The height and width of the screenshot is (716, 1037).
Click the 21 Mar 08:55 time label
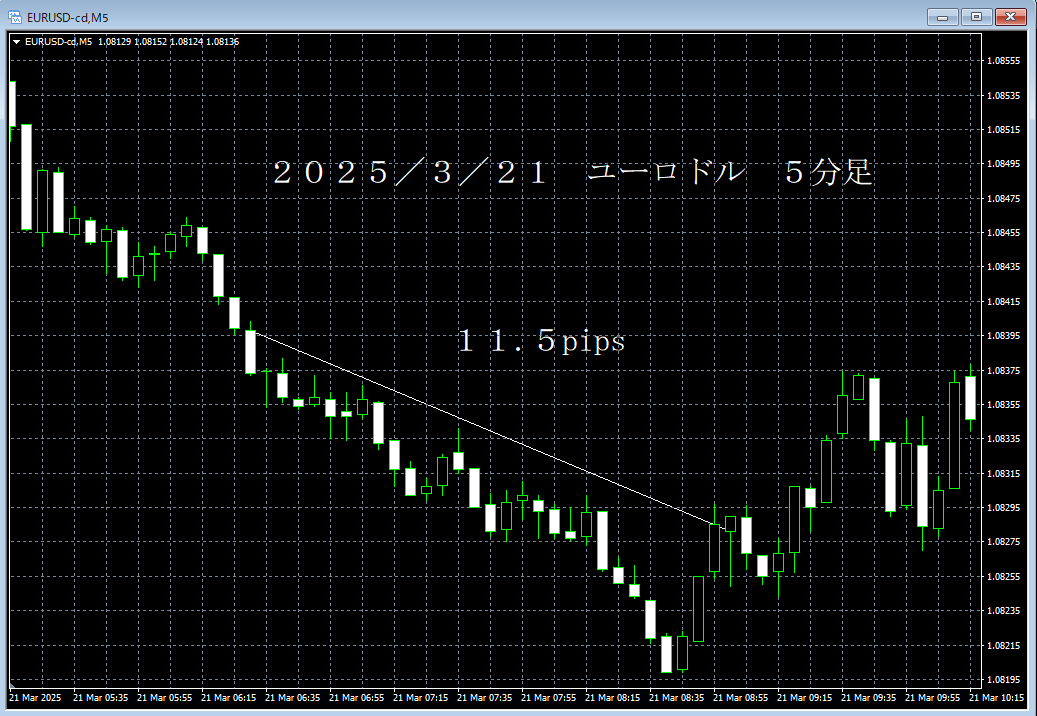740,697
